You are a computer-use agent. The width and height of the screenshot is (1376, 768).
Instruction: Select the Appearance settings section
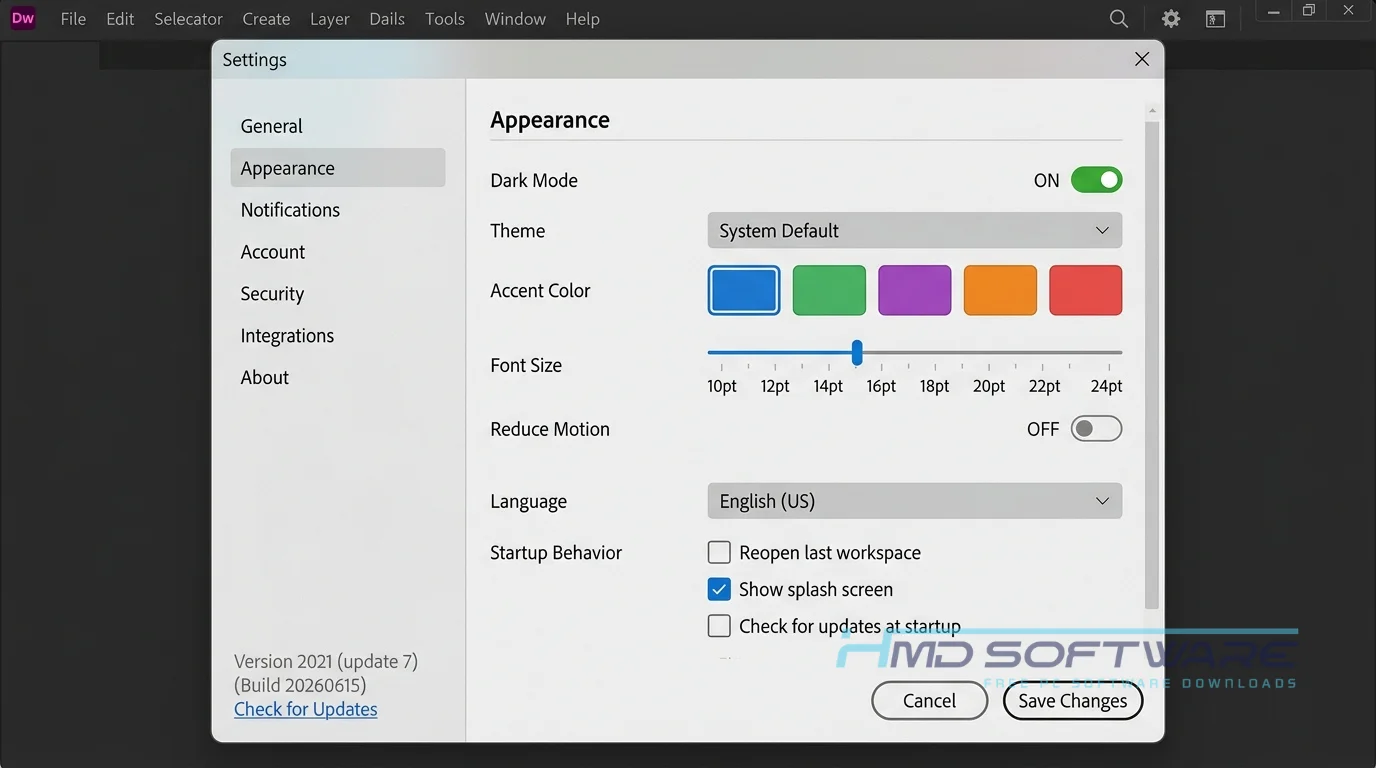(337, 168)
